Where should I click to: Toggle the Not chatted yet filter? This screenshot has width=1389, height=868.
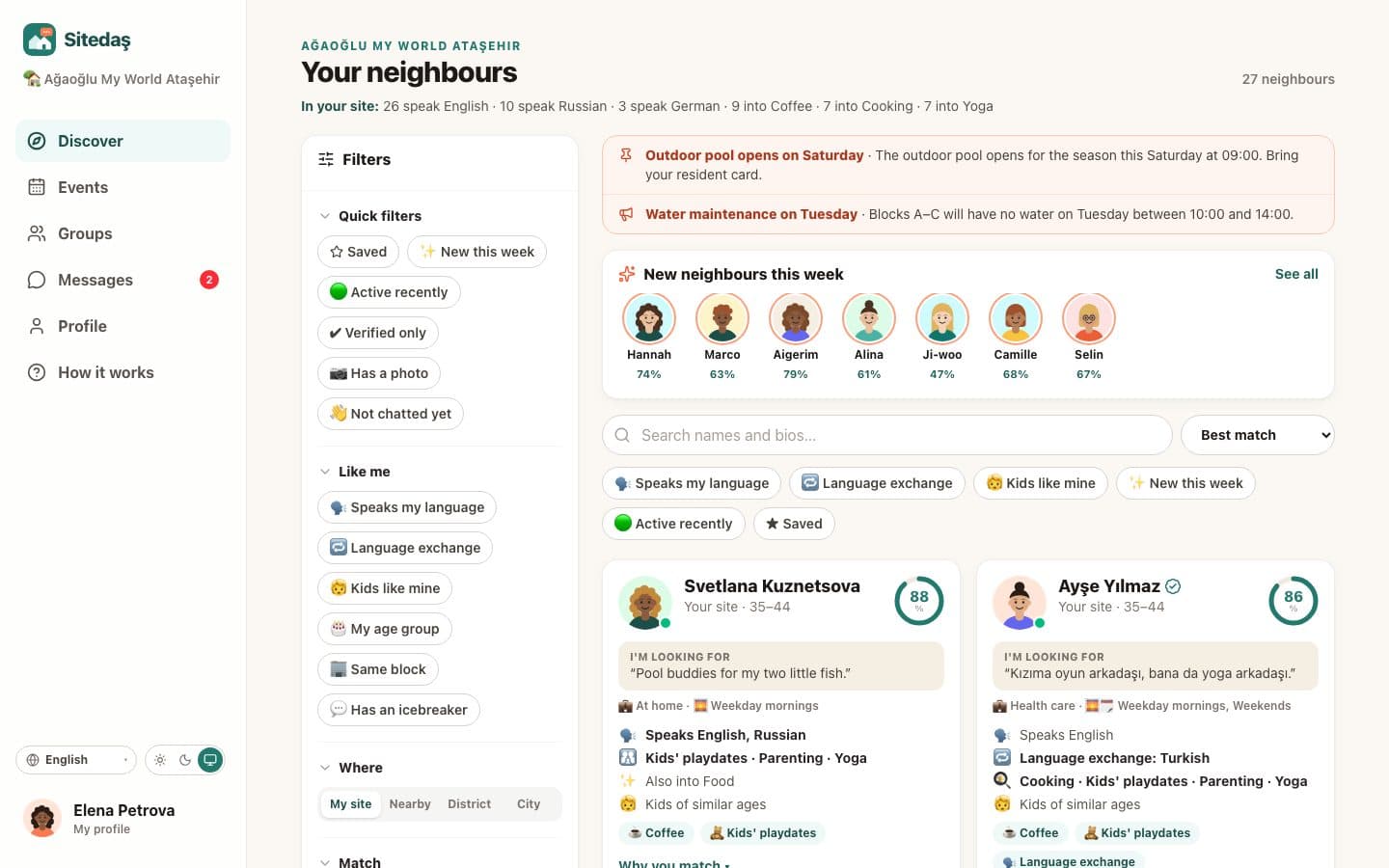[391, 414]
